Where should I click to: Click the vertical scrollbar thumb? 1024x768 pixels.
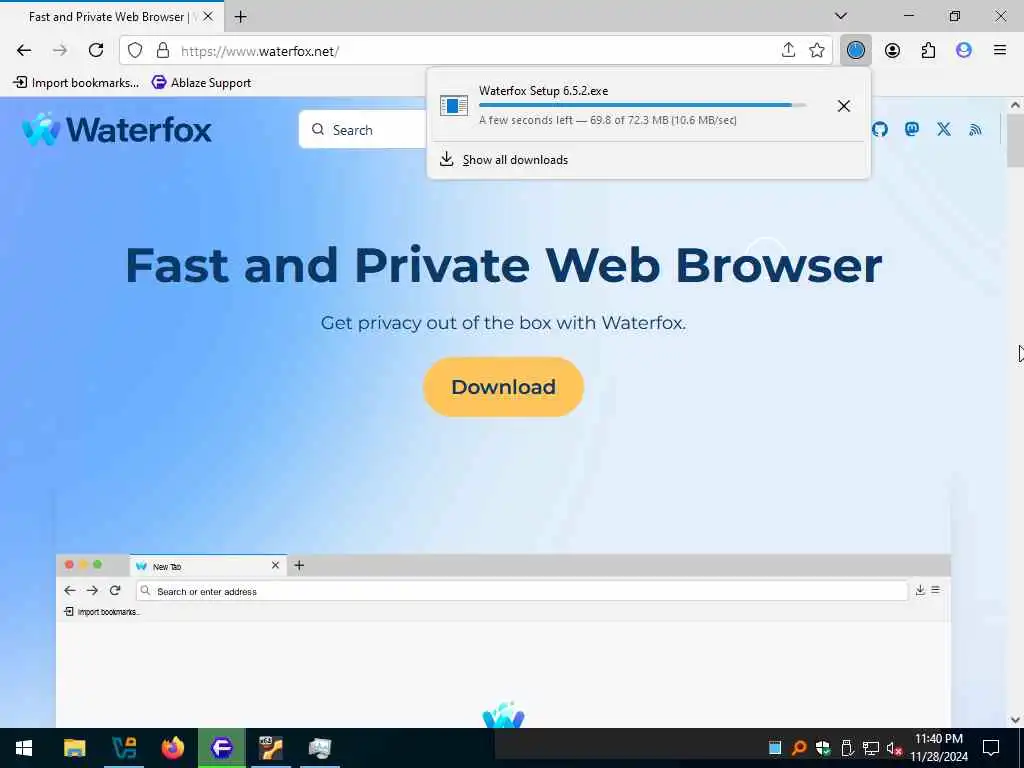coord(1015,140)
